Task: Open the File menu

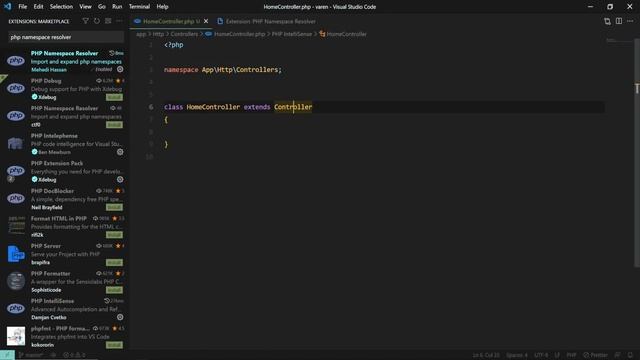Action: [x=22, y=7]
